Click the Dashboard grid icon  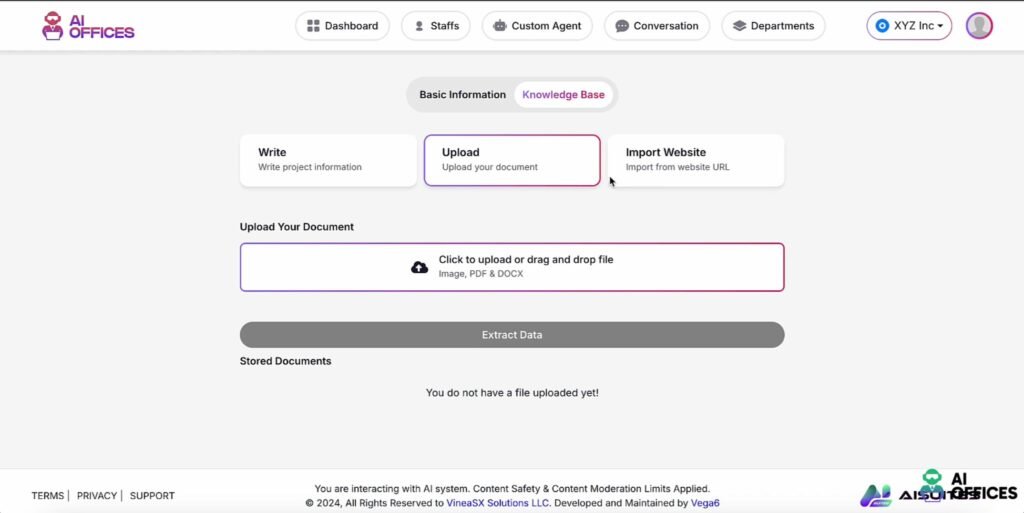pos(313,26)
